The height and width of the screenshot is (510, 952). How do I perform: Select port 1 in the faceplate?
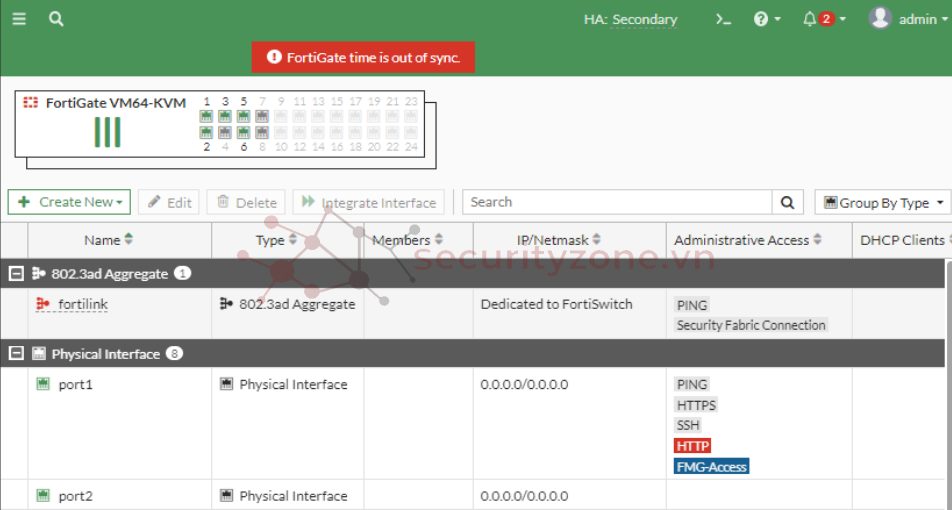[206, 116]
